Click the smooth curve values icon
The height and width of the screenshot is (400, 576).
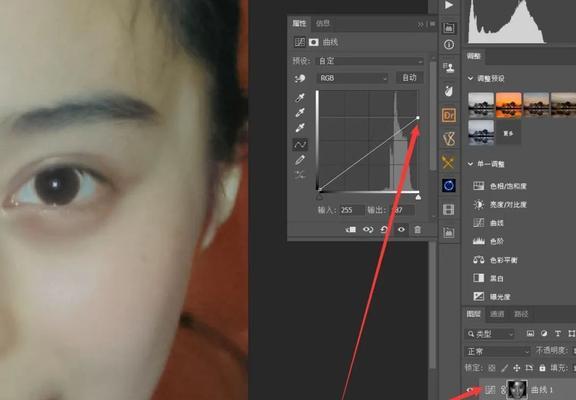[300, 175]
